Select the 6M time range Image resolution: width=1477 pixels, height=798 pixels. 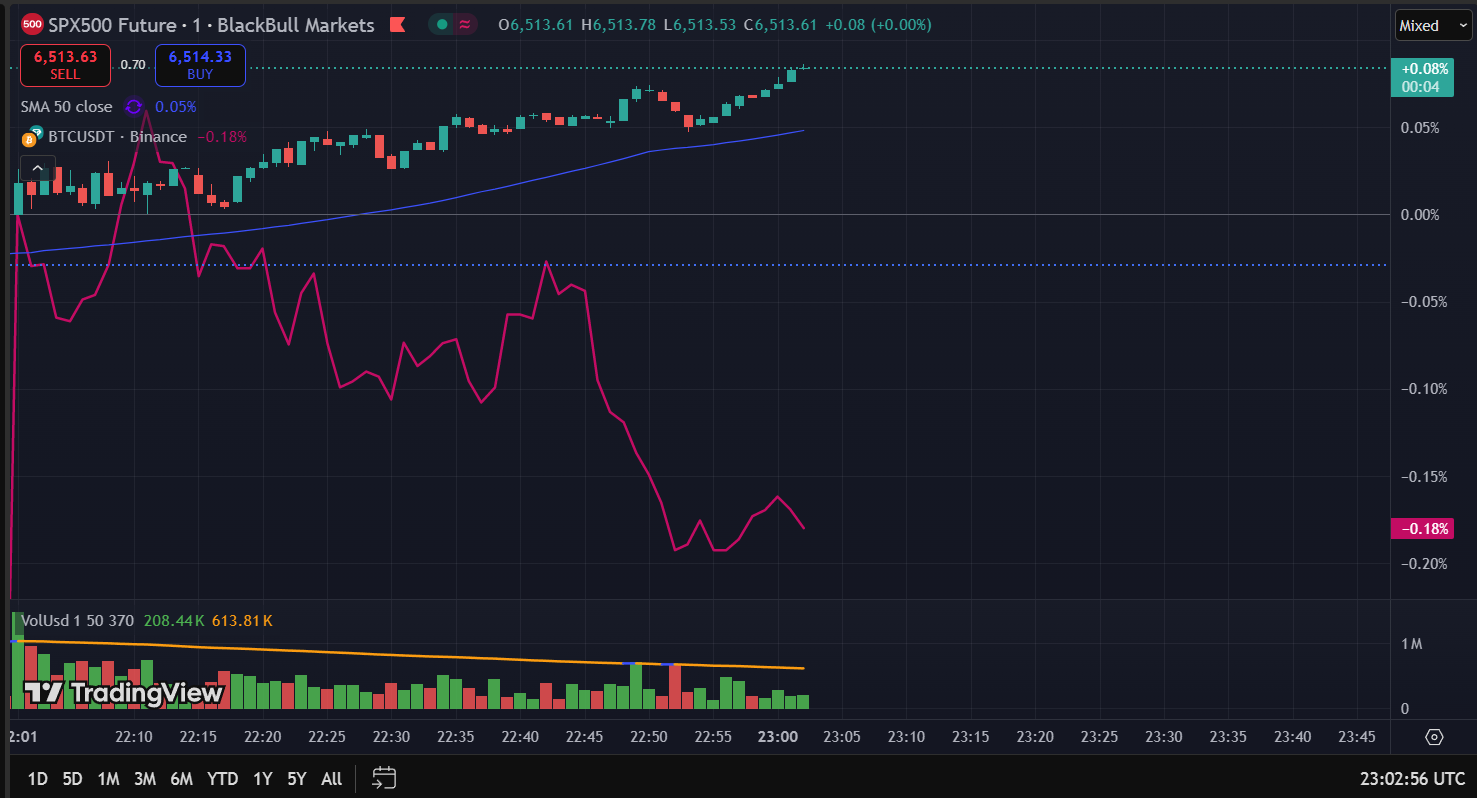(x=181, y=778)
